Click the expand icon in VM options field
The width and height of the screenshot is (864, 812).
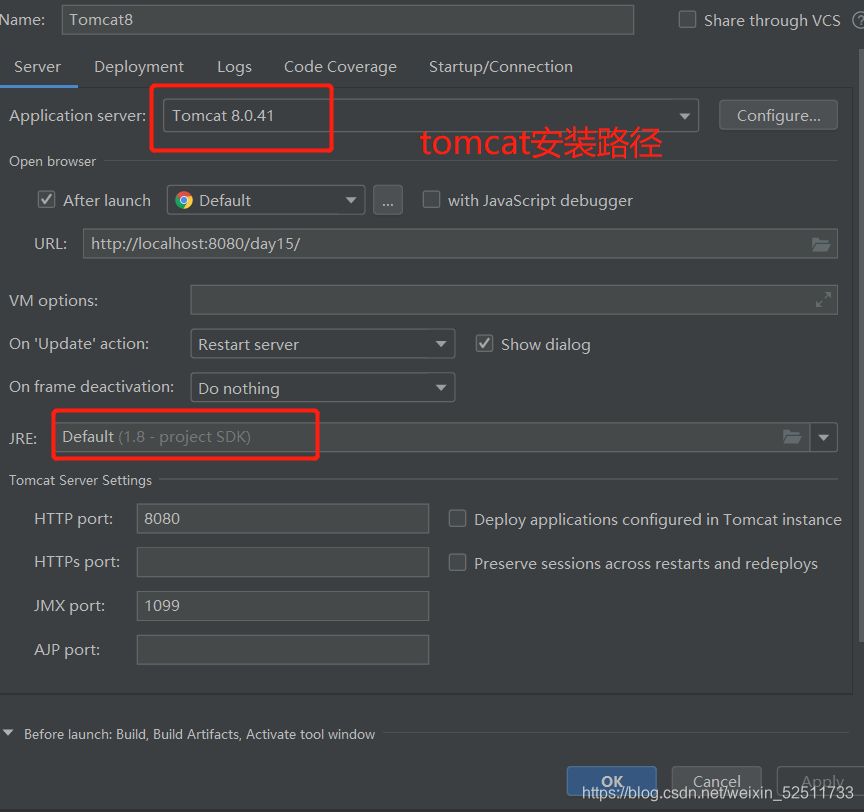tap(823, 300)
